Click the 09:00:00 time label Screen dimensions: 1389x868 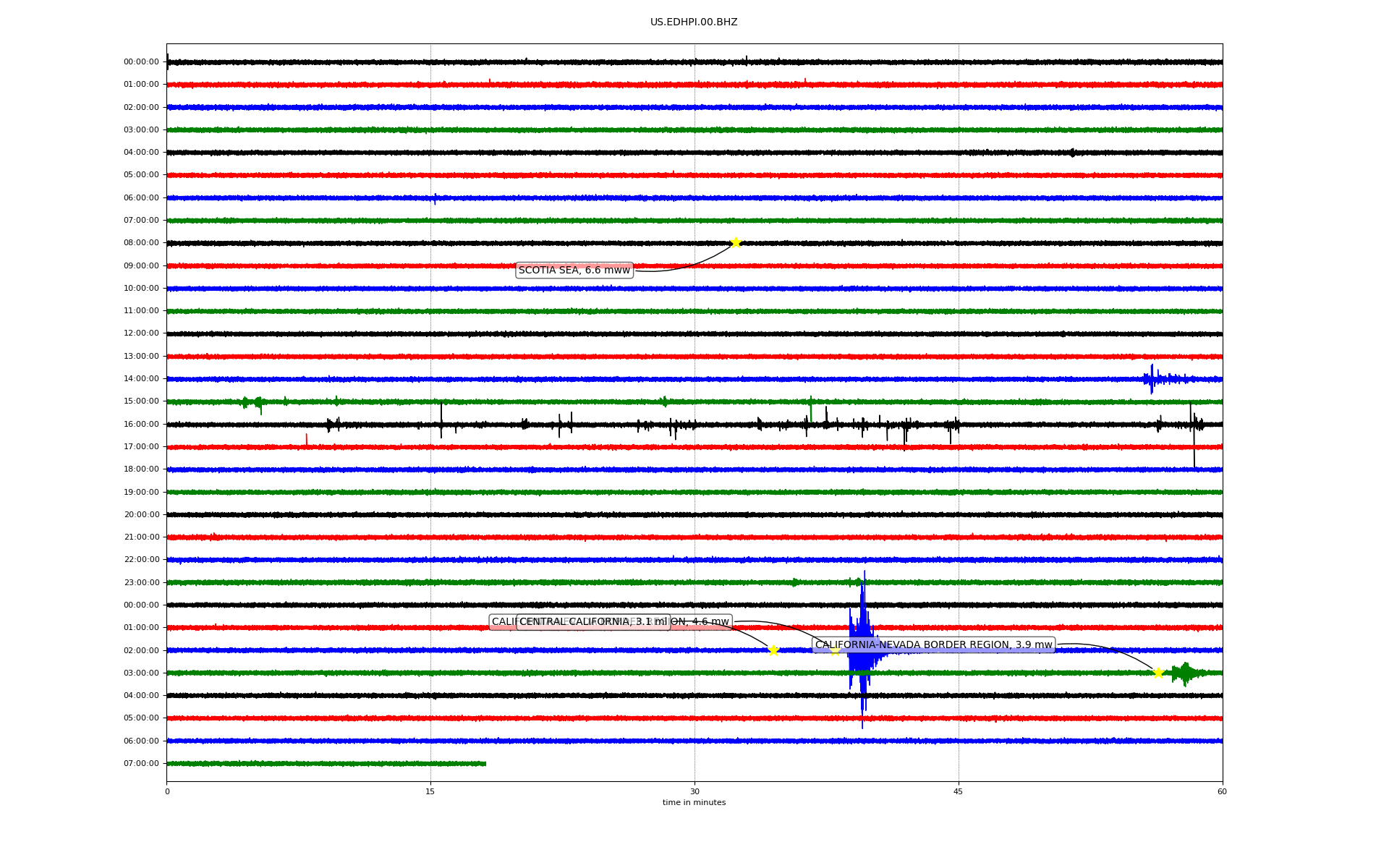point(141,265)
